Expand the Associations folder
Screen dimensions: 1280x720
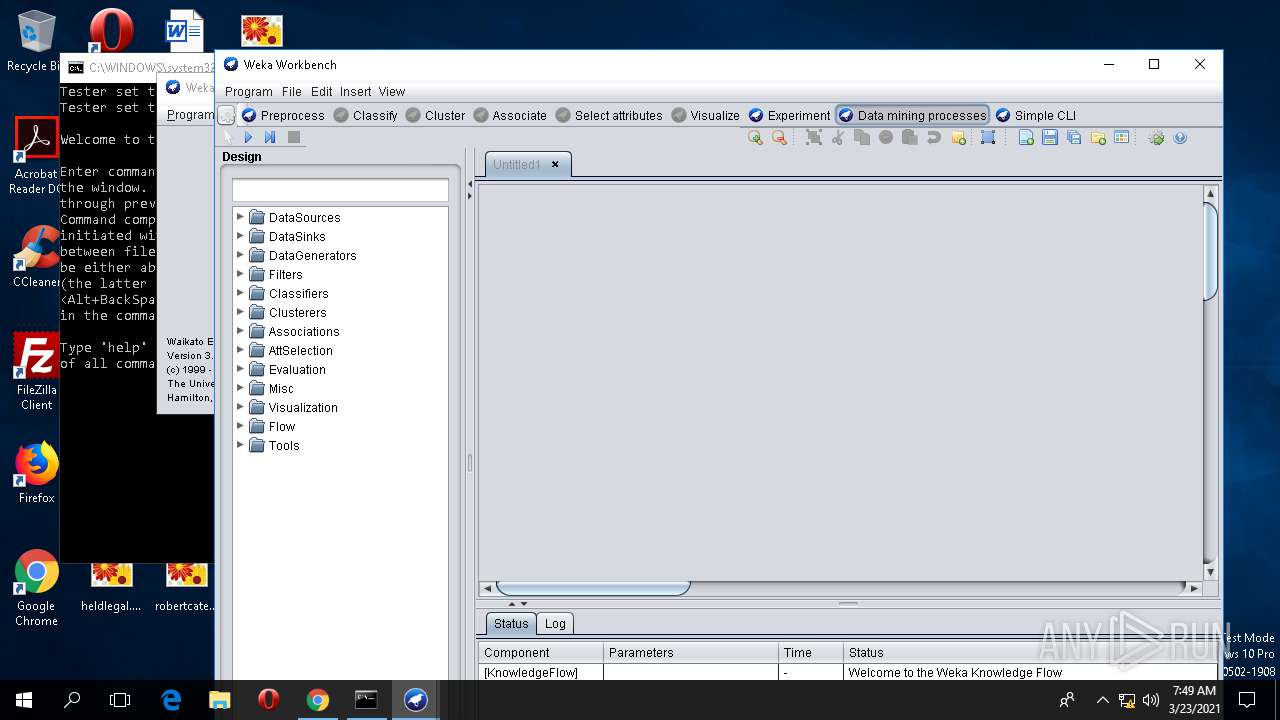tap(240, 331)
